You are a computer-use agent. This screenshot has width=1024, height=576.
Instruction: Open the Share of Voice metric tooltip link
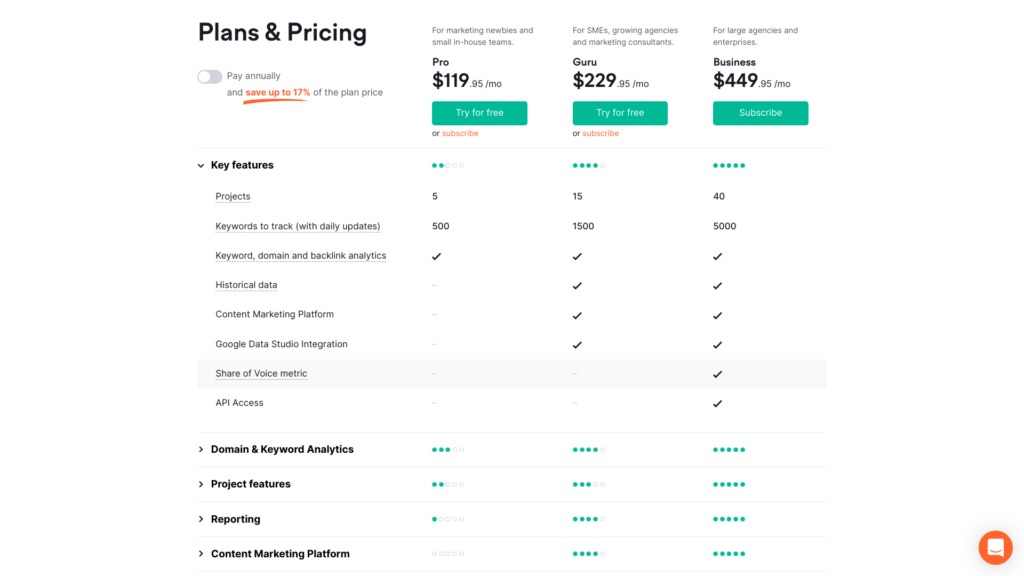click(261, 374)
